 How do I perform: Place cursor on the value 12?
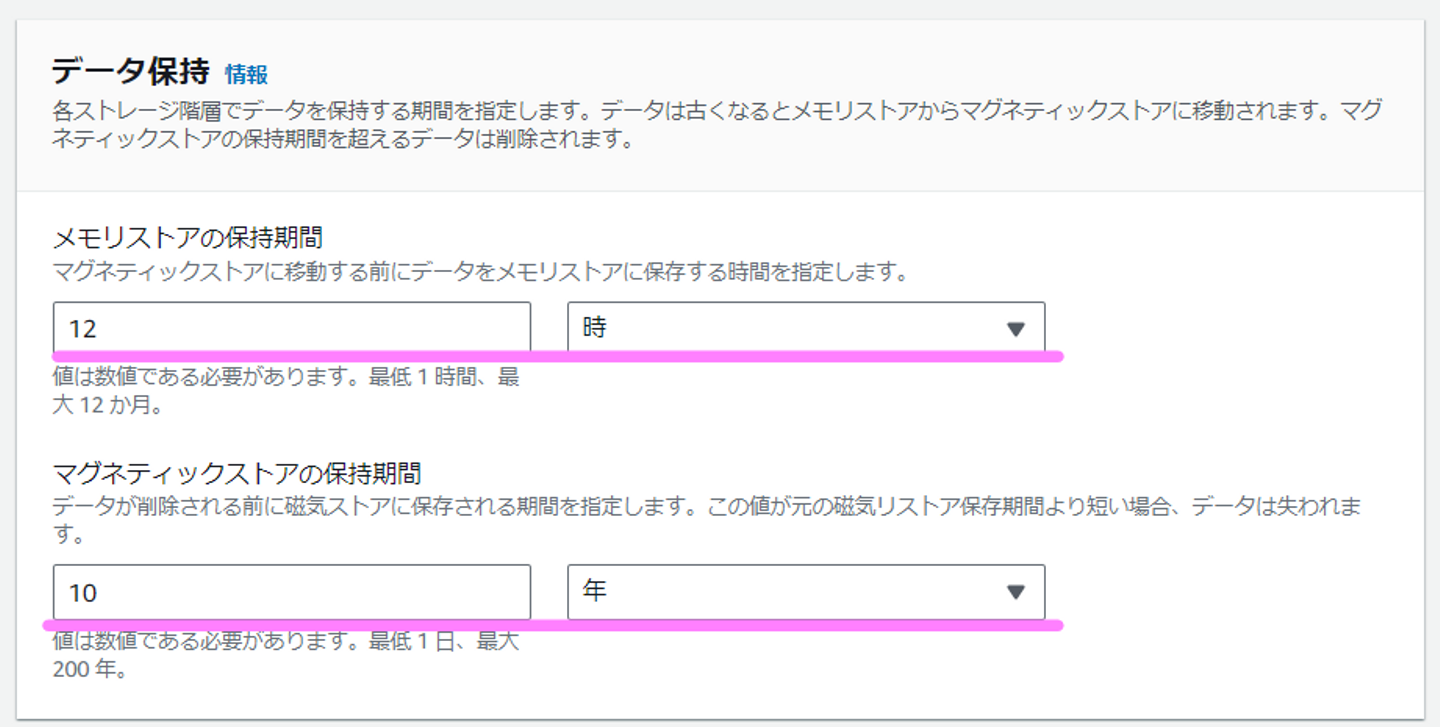coord(82,329)
